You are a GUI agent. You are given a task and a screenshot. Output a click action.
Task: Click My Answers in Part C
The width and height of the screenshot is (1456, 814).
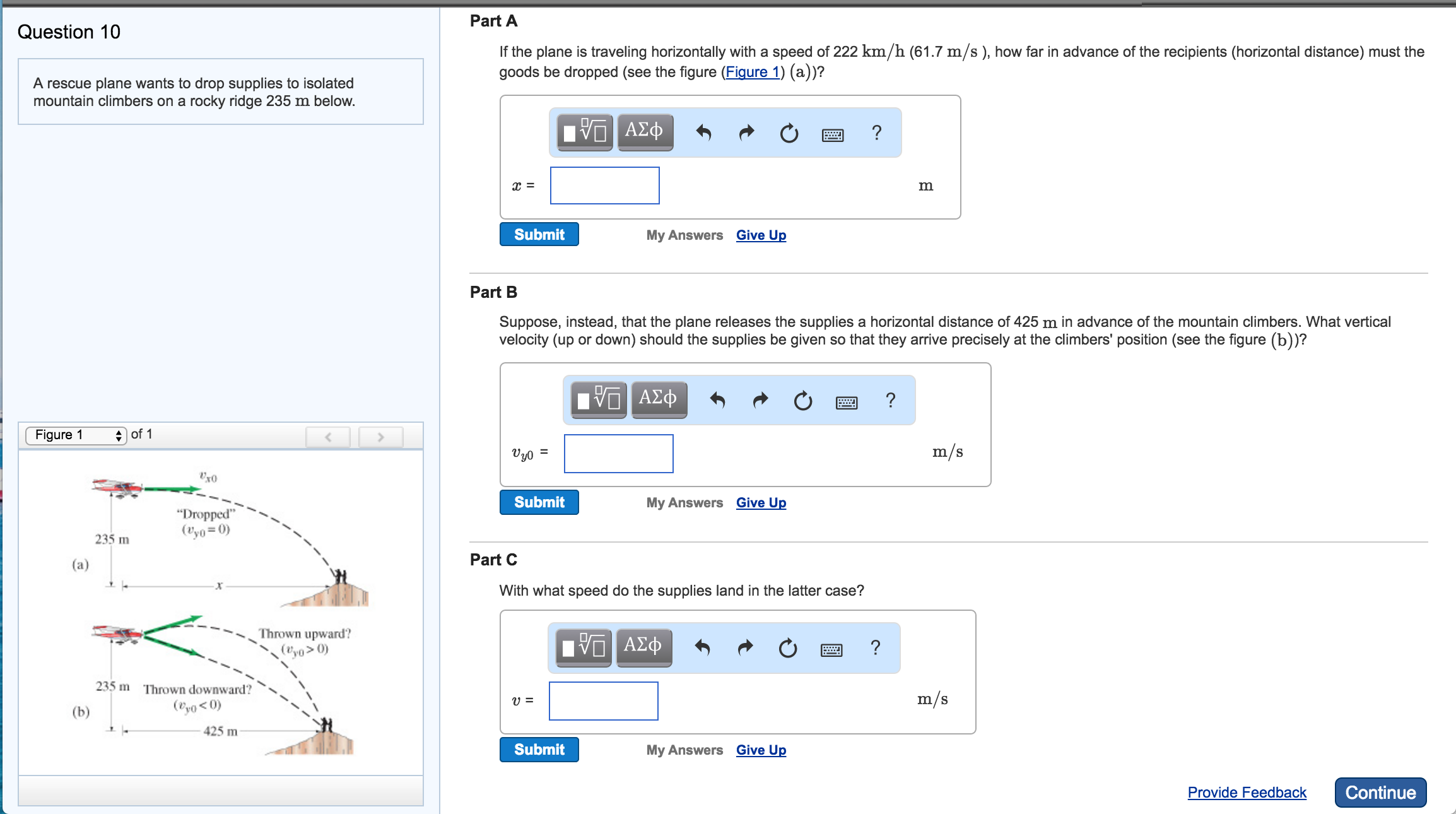click(x=684, y=750)
